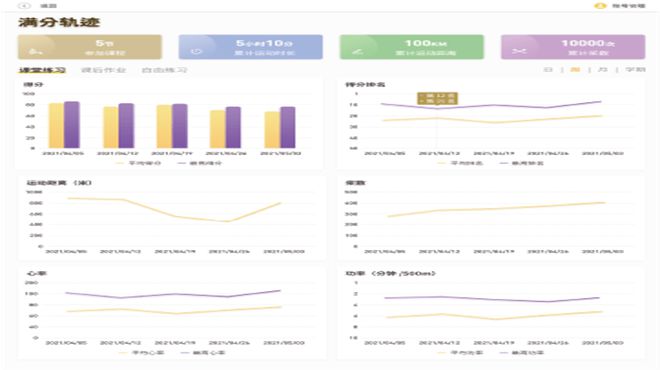The width and height of the screenshot is (660, 370).
Task: Click the clock icon in the blue card
Action: pyautogui.click(x=197, y=52)
